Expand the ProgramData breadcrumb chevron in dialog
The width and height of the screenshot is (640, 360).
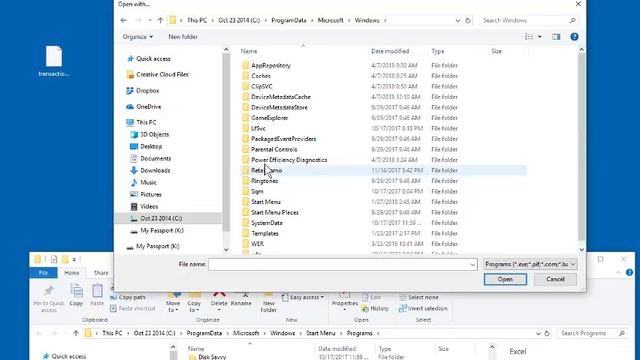(312, 20)
